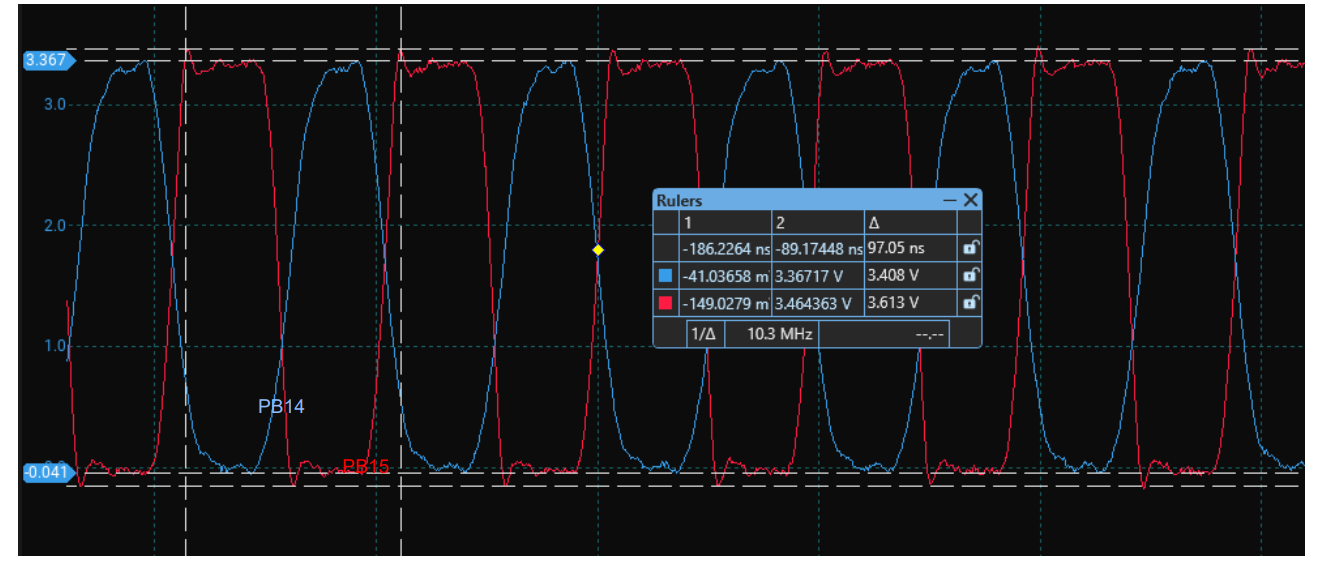Select the 3.613 V red delta cell

coord(909,303)
